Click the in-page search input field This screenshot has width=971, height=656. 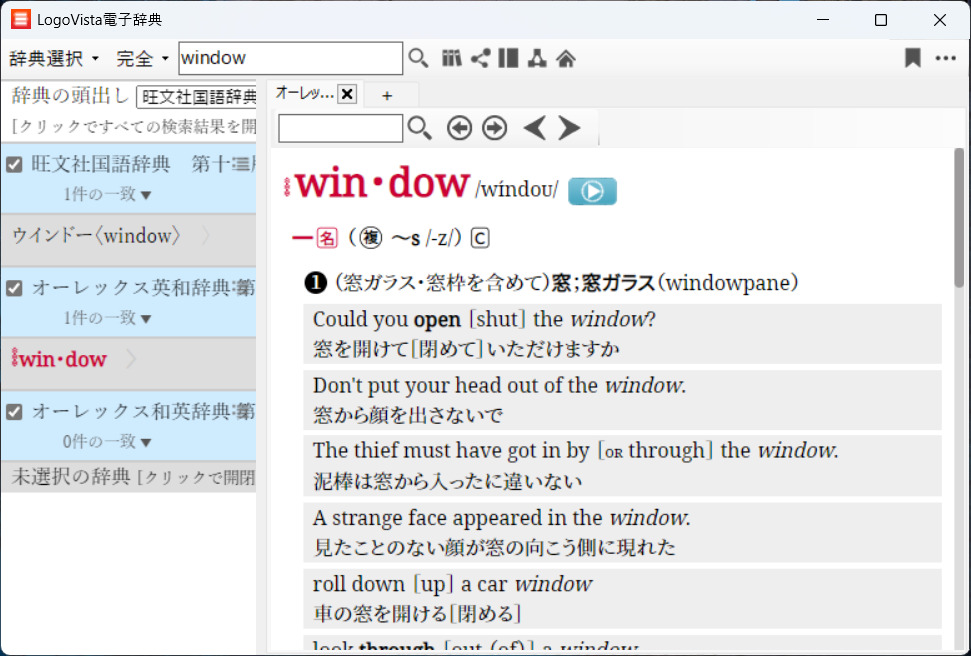[x=340, y=128]
